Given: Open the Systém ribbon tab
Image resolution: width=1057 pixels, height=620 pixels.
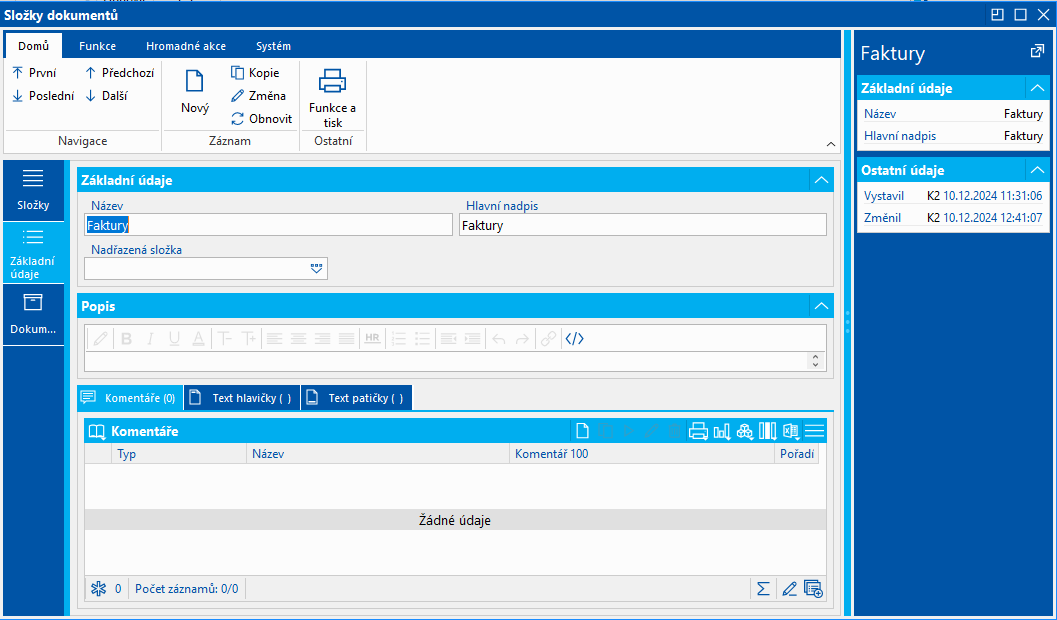Looking at the screenshot, I should pos(274,46).
